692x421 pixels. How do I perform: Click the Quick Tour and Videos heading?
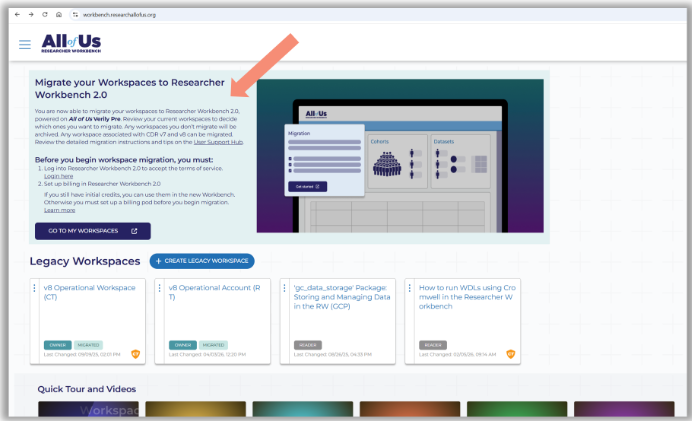pos(86,389)
